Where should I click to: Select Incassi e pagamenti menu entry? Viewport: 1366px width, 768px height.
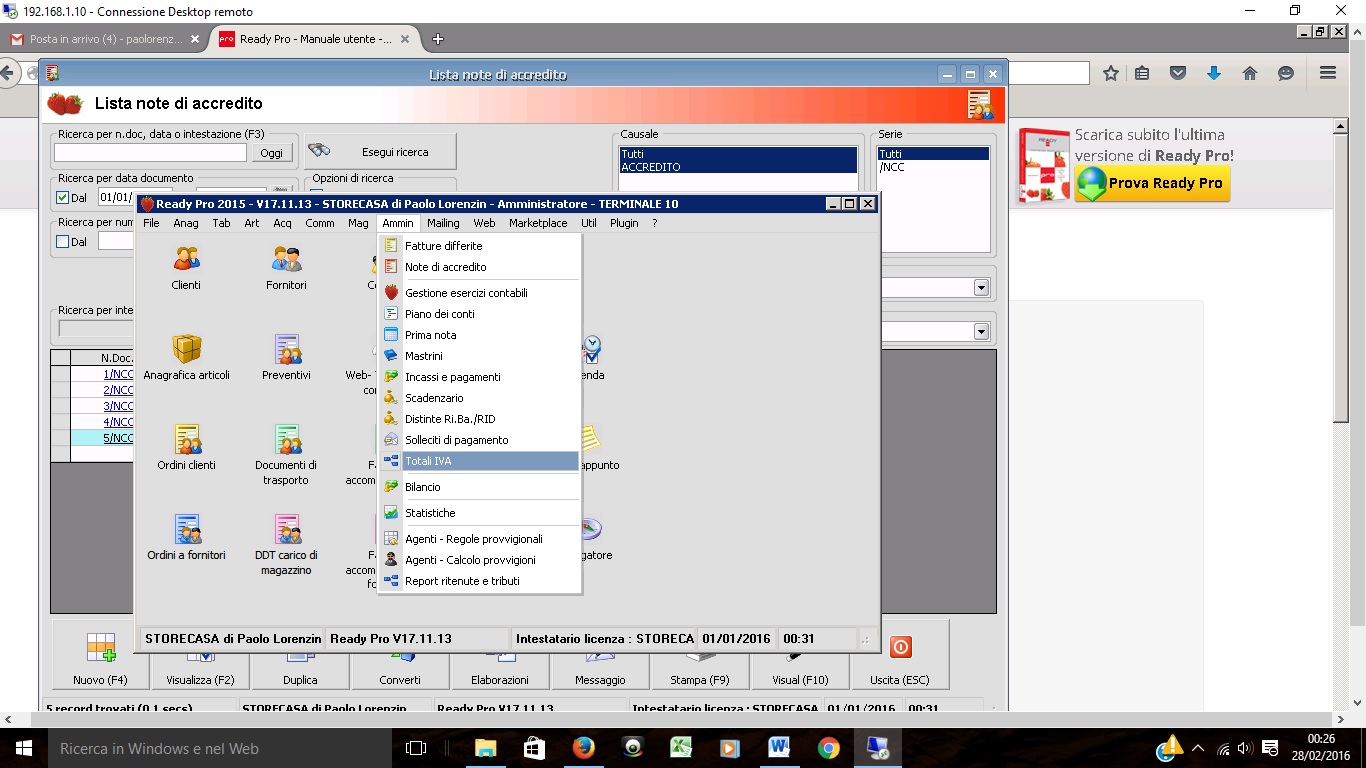(479, 377)
